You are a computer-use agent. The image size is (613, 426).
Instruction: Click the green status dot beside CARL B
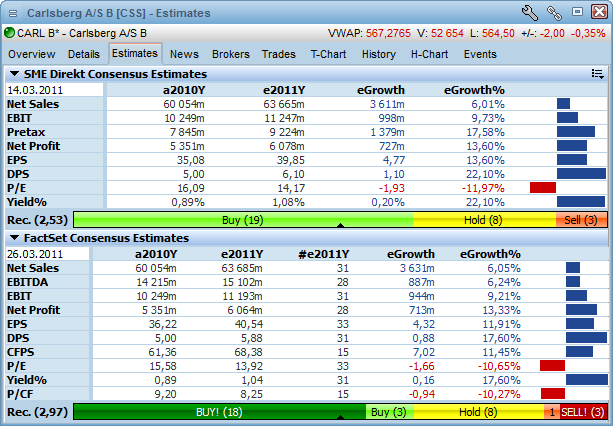click(9, 32)
